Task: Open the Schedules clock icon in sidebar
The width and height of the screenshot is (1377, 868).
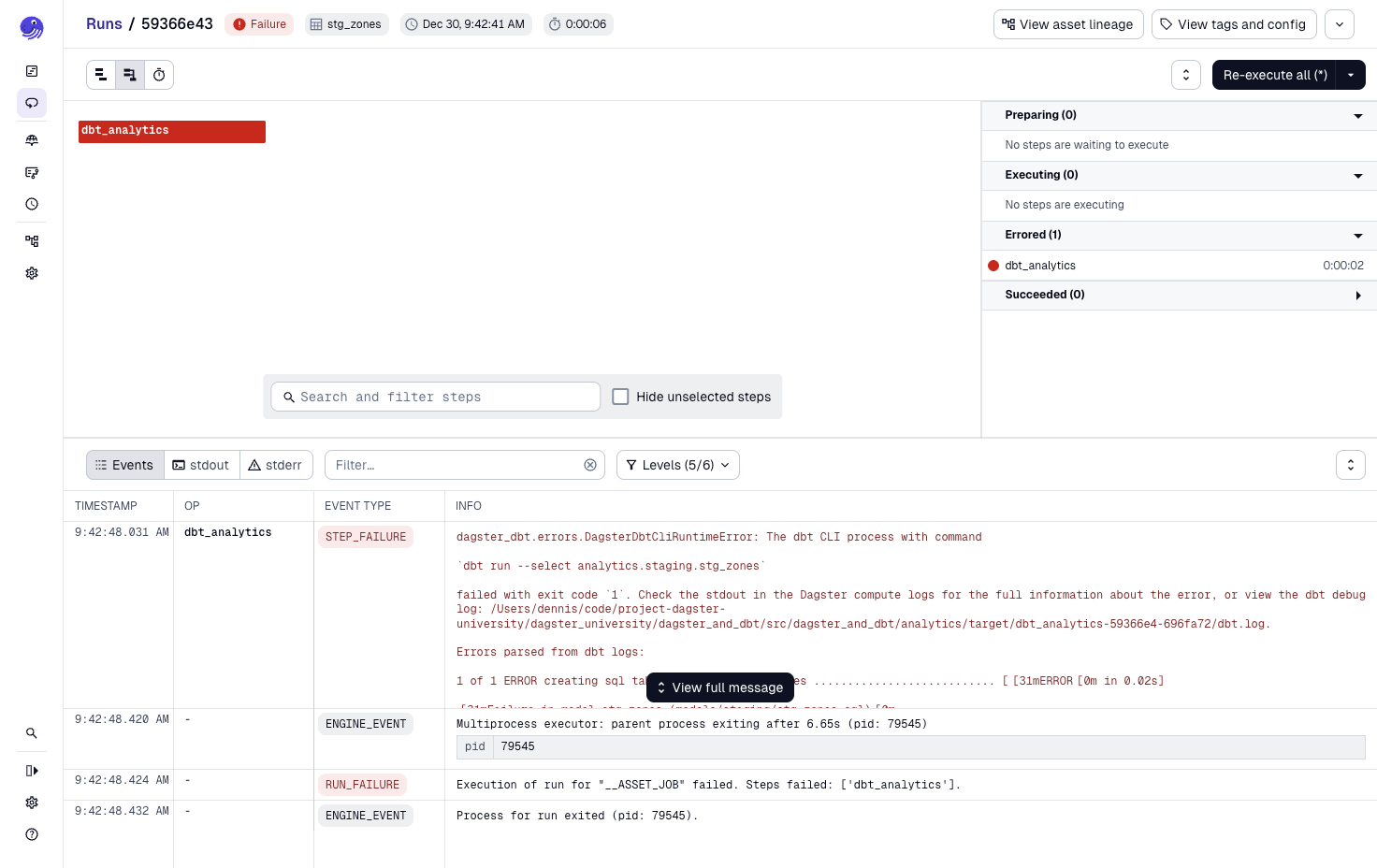Action: coord(32,203)
